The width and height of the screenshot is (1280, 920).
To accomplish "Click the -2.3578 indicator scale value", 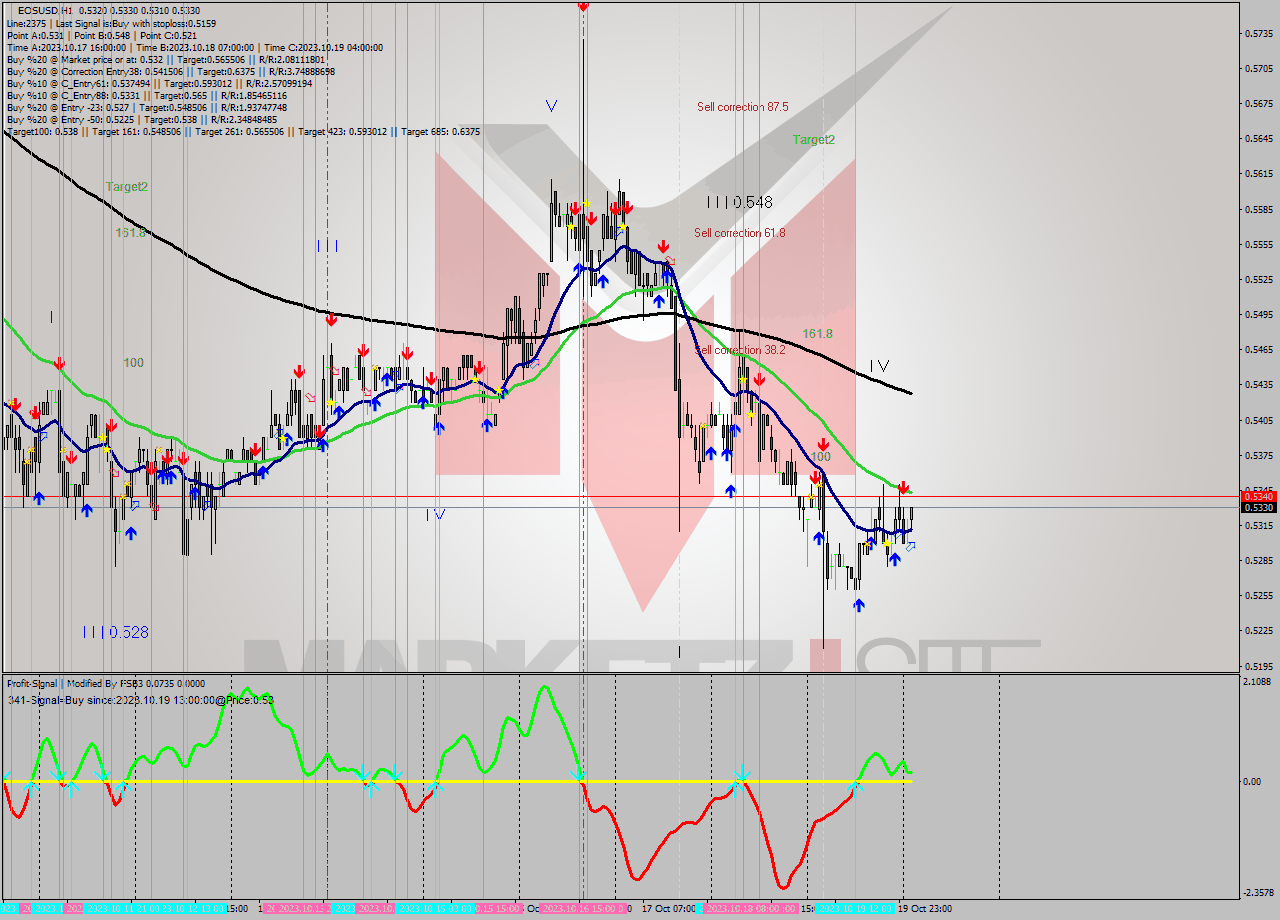I will pos(1258,893).
